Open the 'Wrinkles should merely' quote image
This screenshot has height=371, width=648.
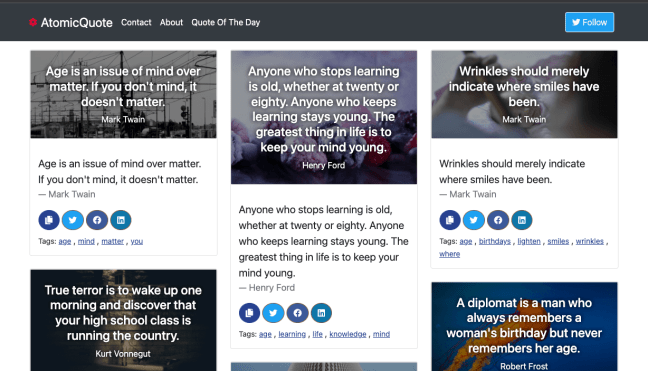(524, 95)
